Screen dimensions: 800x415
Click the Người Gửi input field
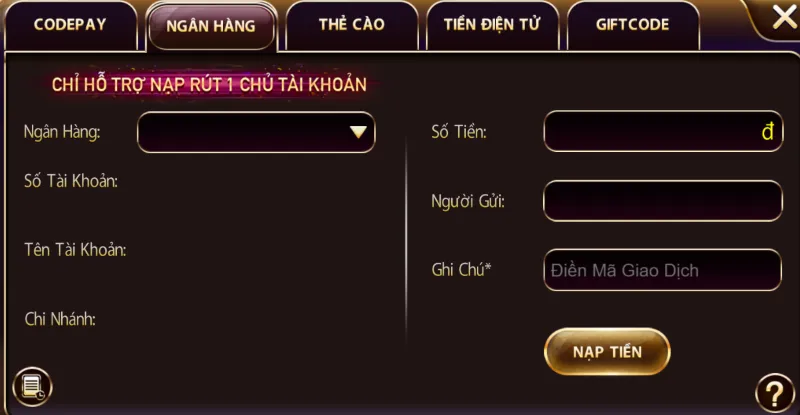point(662,201)
